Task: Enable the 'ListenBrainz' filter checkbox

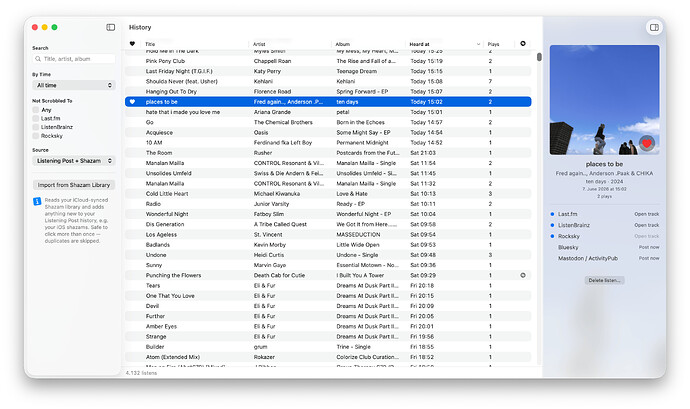Action: click(36, 127)
